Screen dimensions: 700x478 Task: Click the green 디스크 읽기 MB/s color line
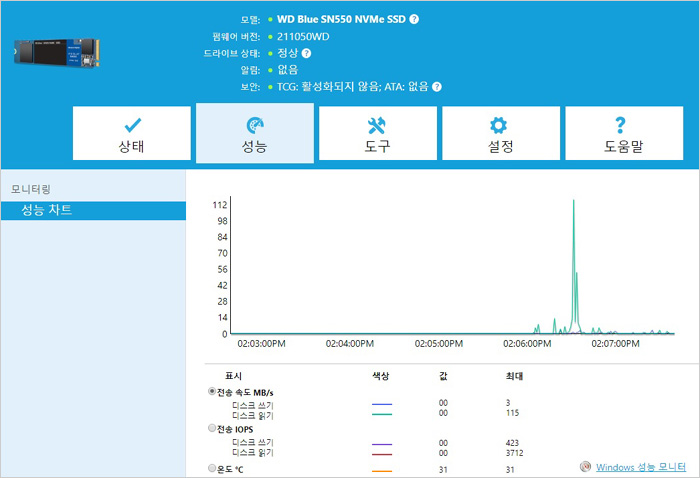[382, 414]
